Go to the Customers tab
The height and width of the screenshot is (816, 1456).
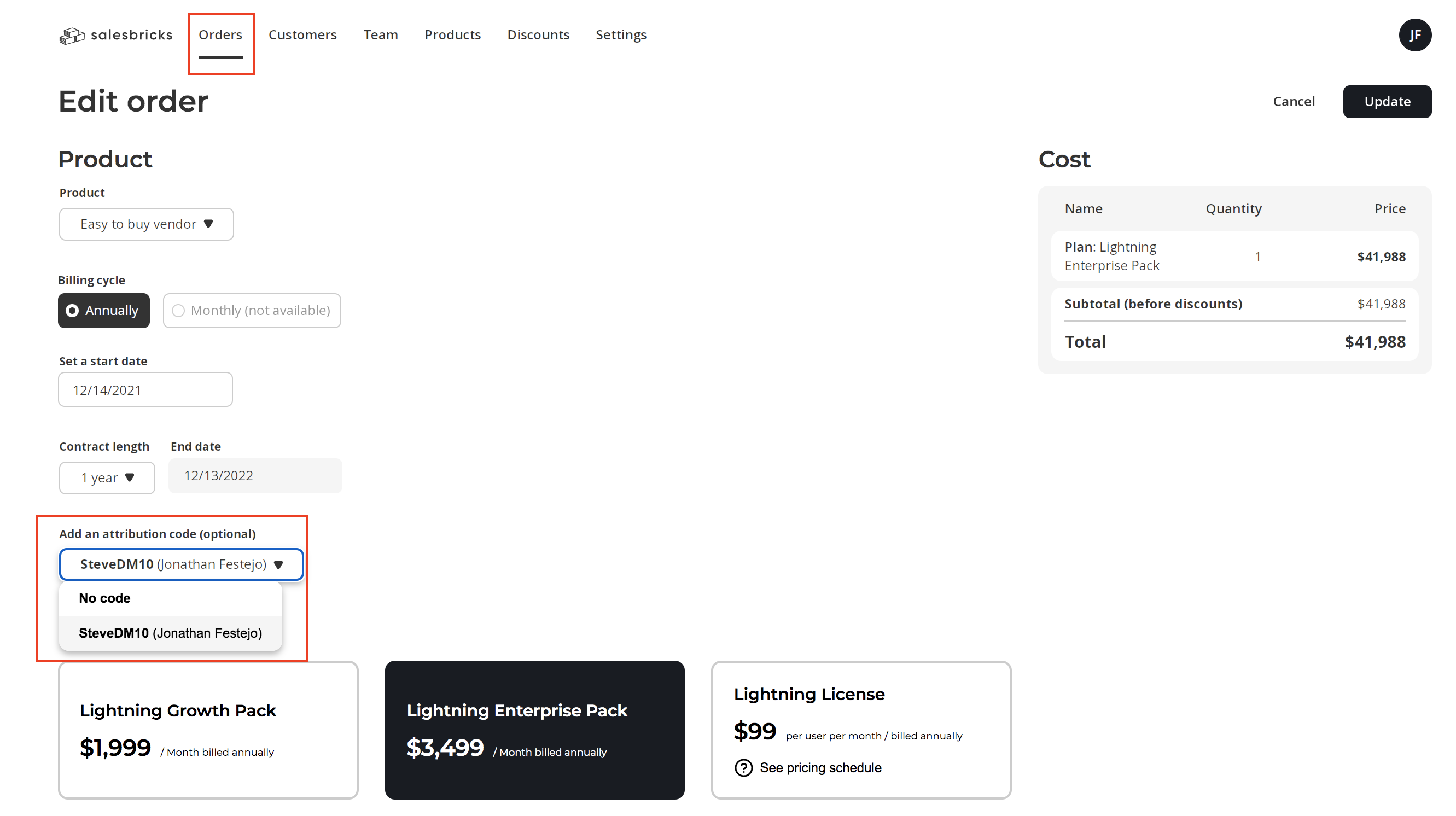(302, 35)
